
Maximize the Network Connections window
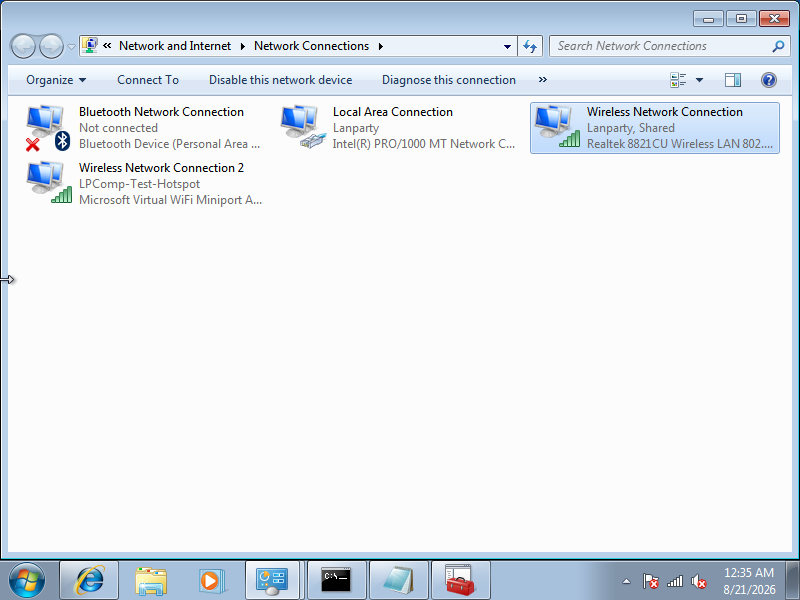(x=741, y=19)
